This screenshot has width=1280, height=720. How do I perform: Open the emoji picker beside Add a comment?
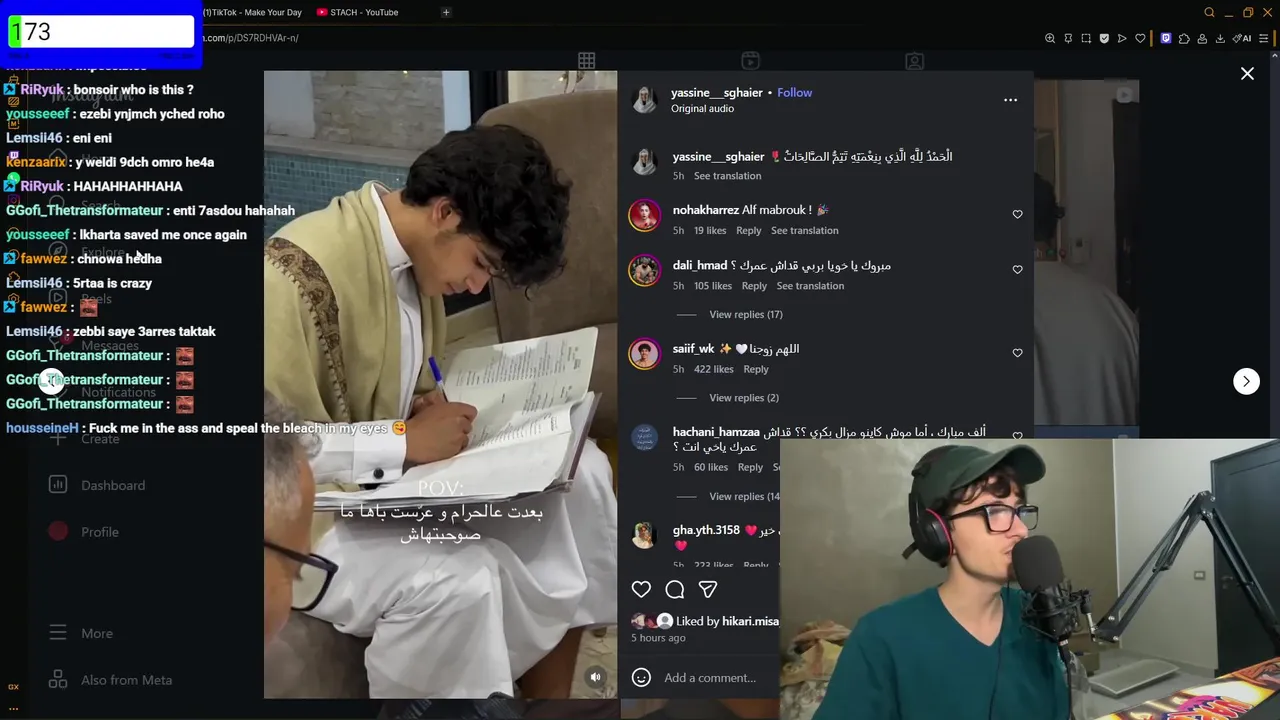pos(641,678)
